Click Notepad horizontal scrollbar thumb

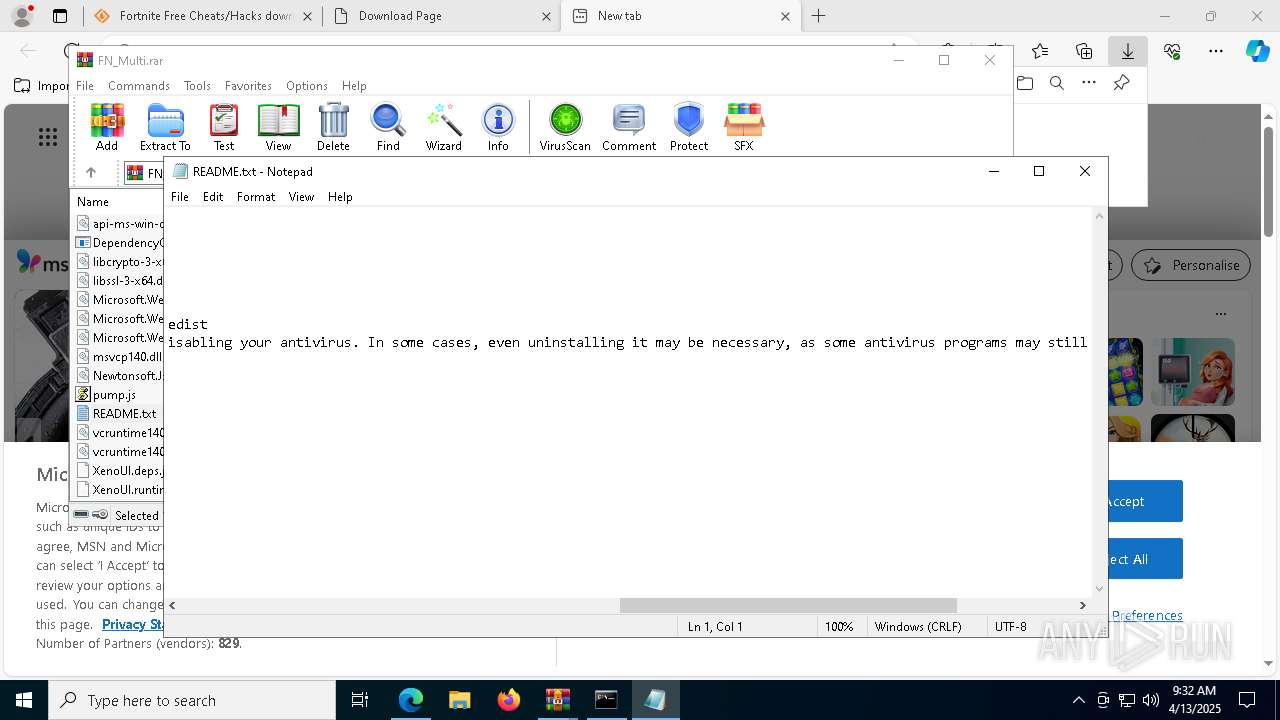(788, 605)
